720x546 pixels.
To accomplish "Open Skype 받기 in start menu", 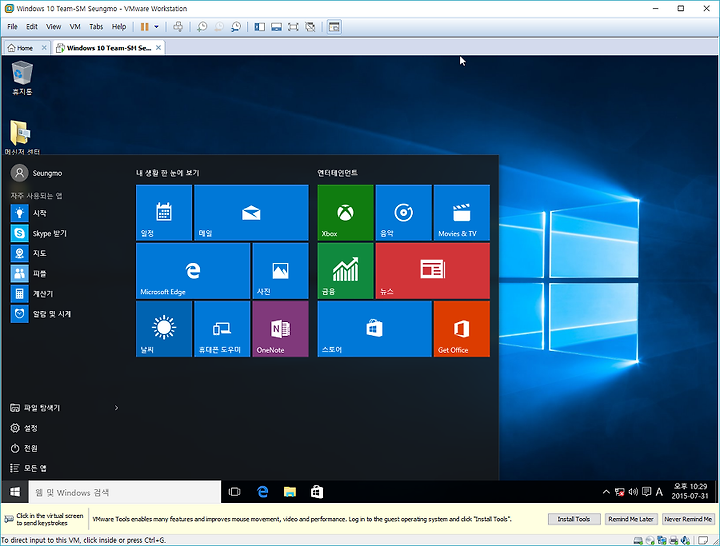I will coord(39,233).
